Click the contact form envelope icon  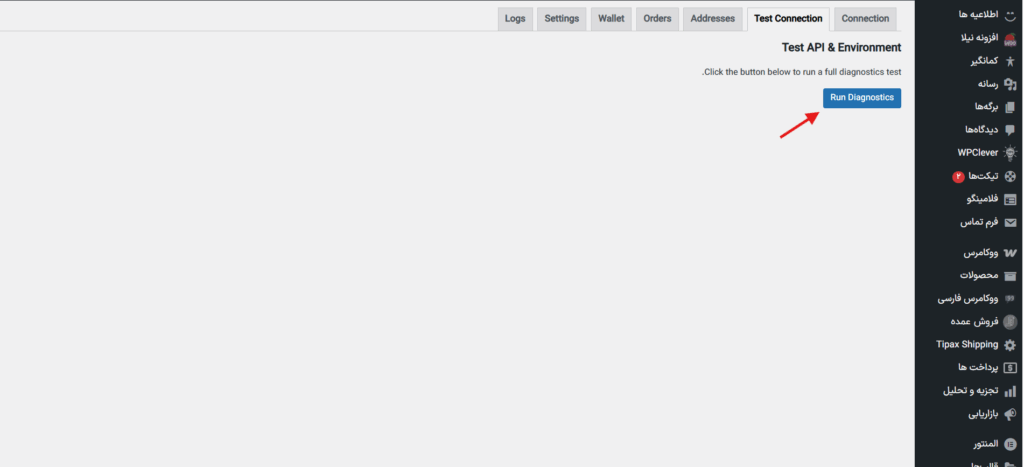click(1010, 223)
